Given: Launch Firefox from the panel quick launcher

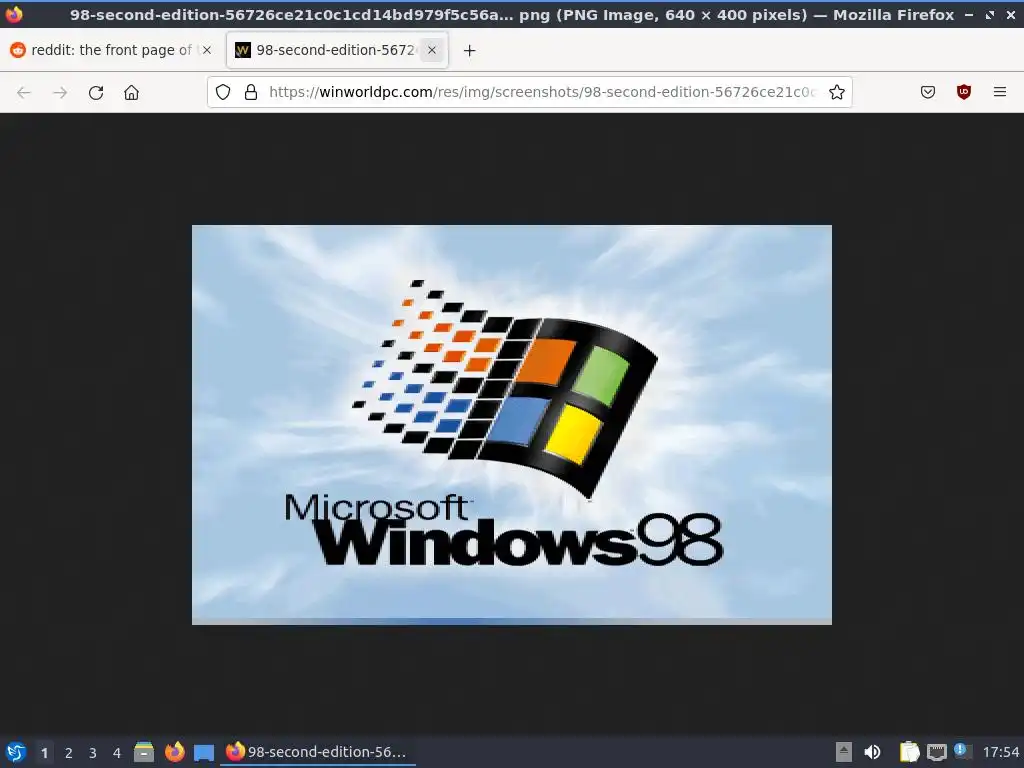Looking at the screenshot, I should (x=174, y=752).
